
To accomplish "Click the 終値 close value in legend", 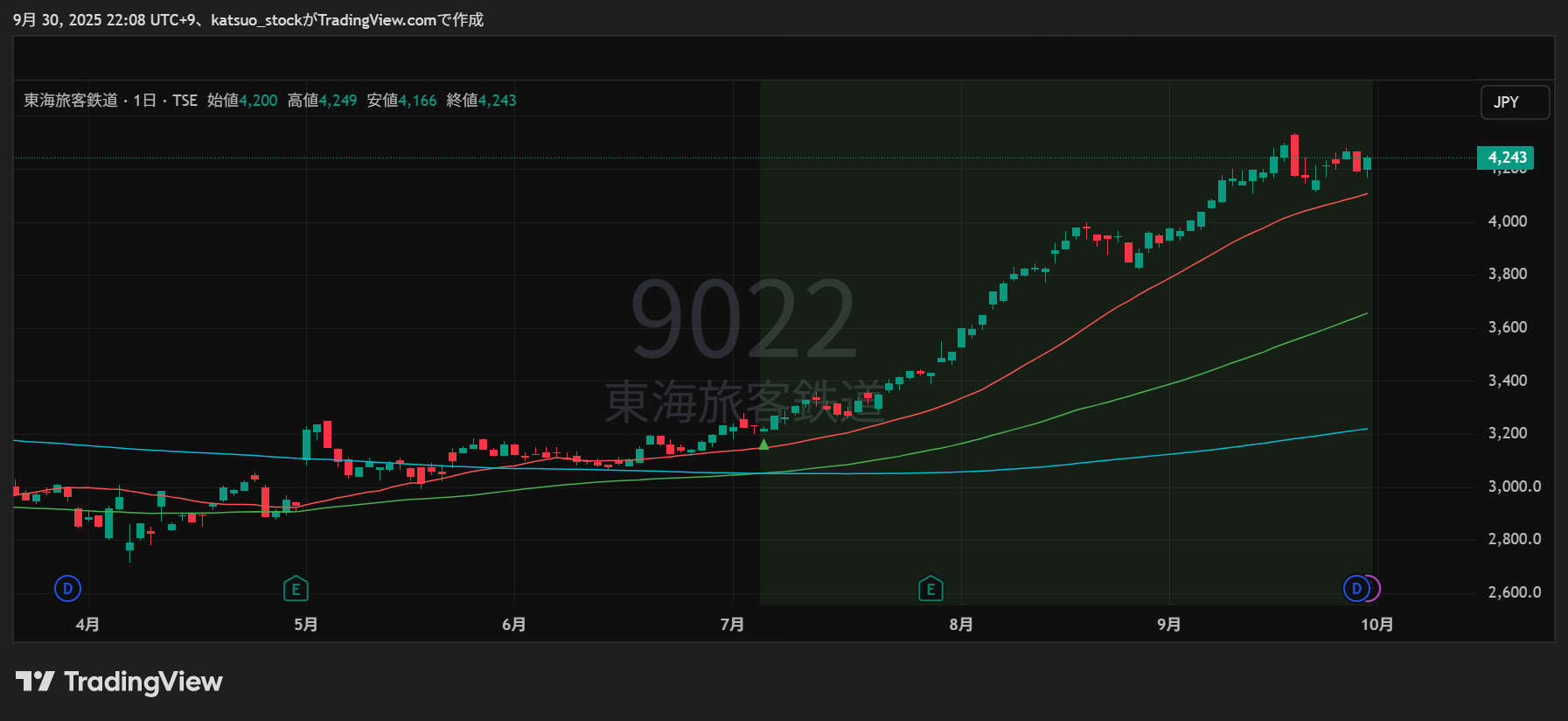I will 497,101.
